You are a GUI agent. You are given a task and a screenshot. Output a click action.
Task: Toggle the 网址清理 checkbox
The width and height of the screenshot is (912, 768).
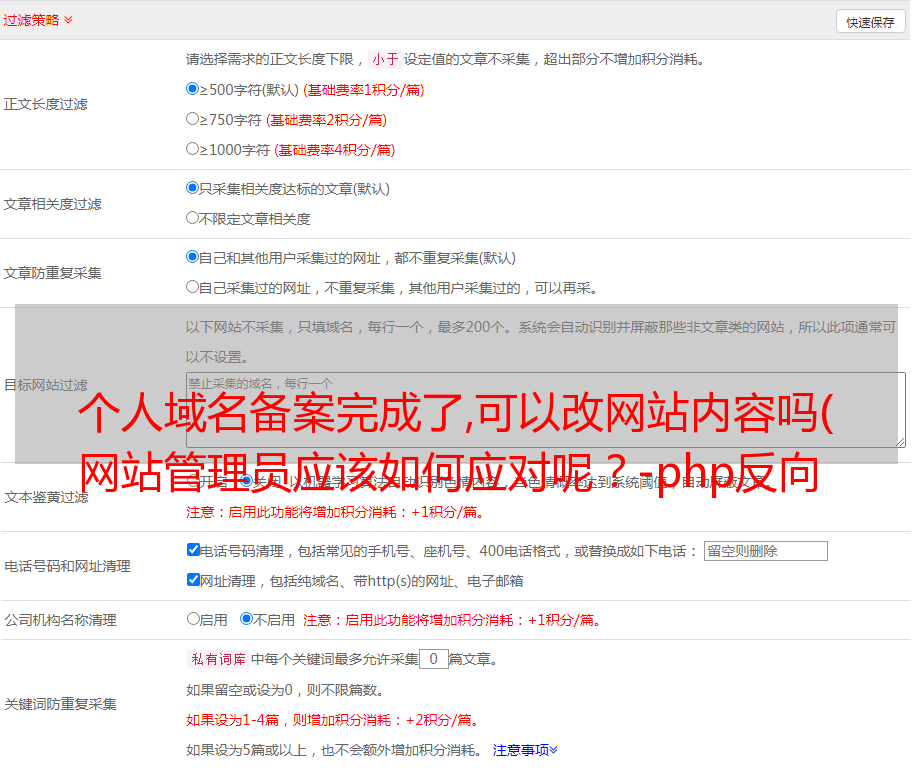point(193,579)
